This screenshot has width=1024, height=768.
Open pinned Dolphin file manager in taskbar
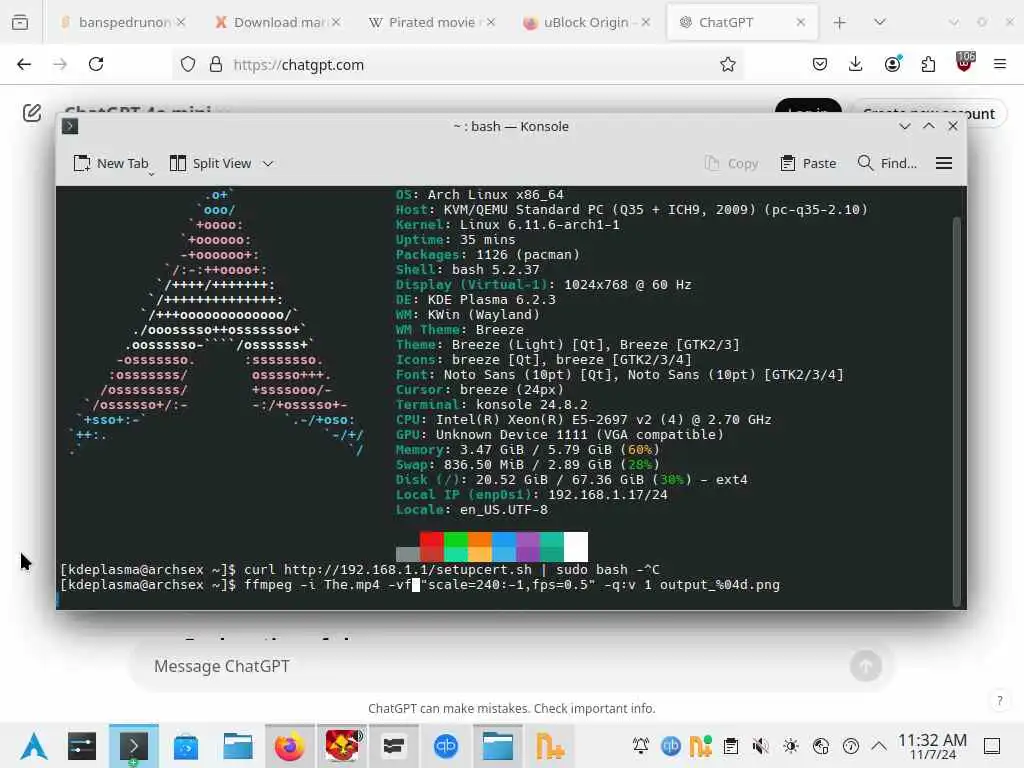tap(238, 746)
